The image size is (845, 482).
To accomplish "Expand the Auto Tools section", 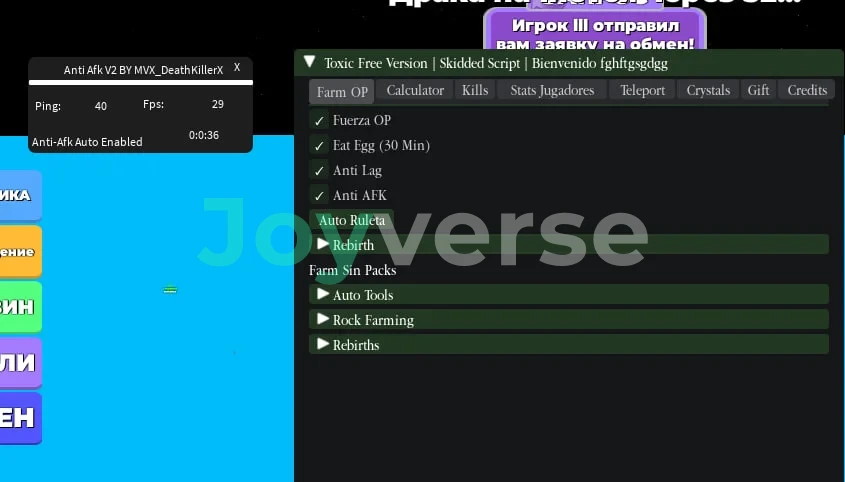I will tap(323, 294).
